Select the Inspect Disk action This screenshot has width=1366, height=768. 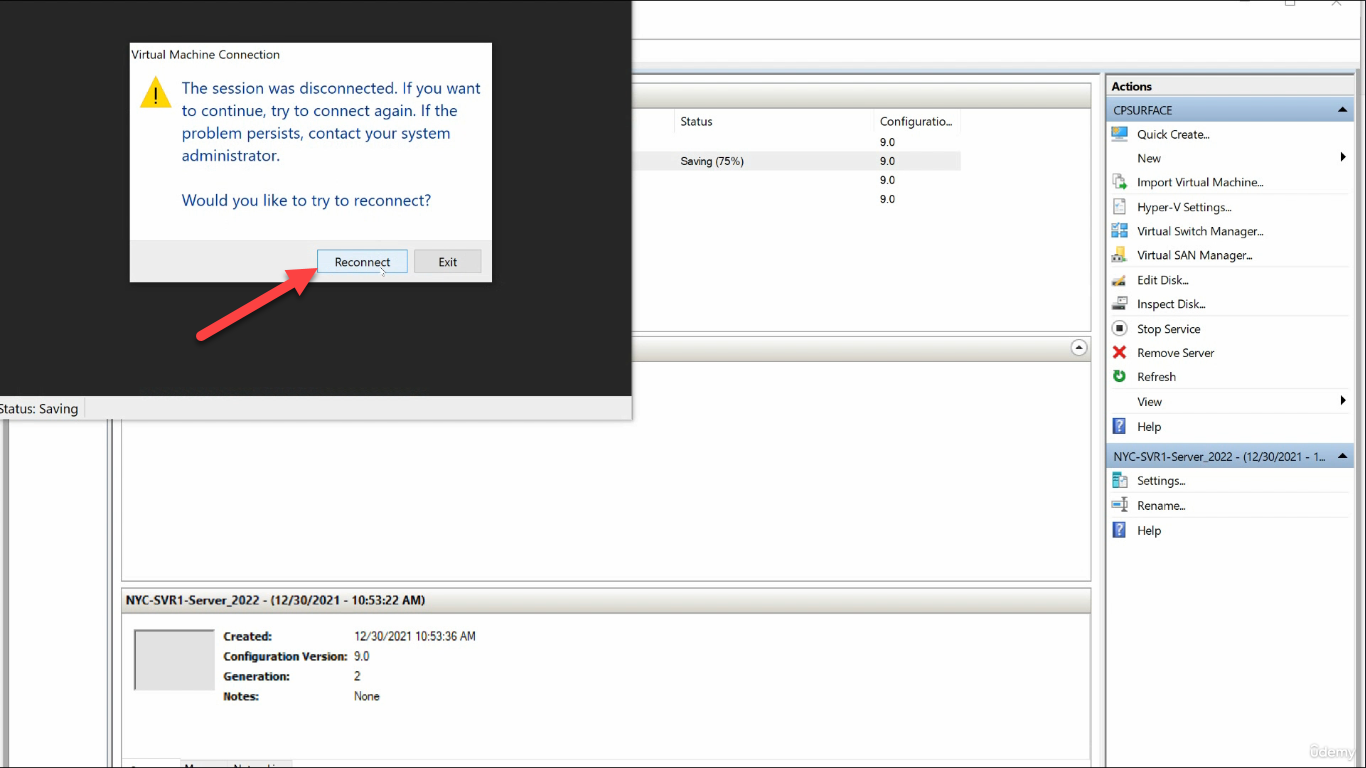(x=1171, y=304)
